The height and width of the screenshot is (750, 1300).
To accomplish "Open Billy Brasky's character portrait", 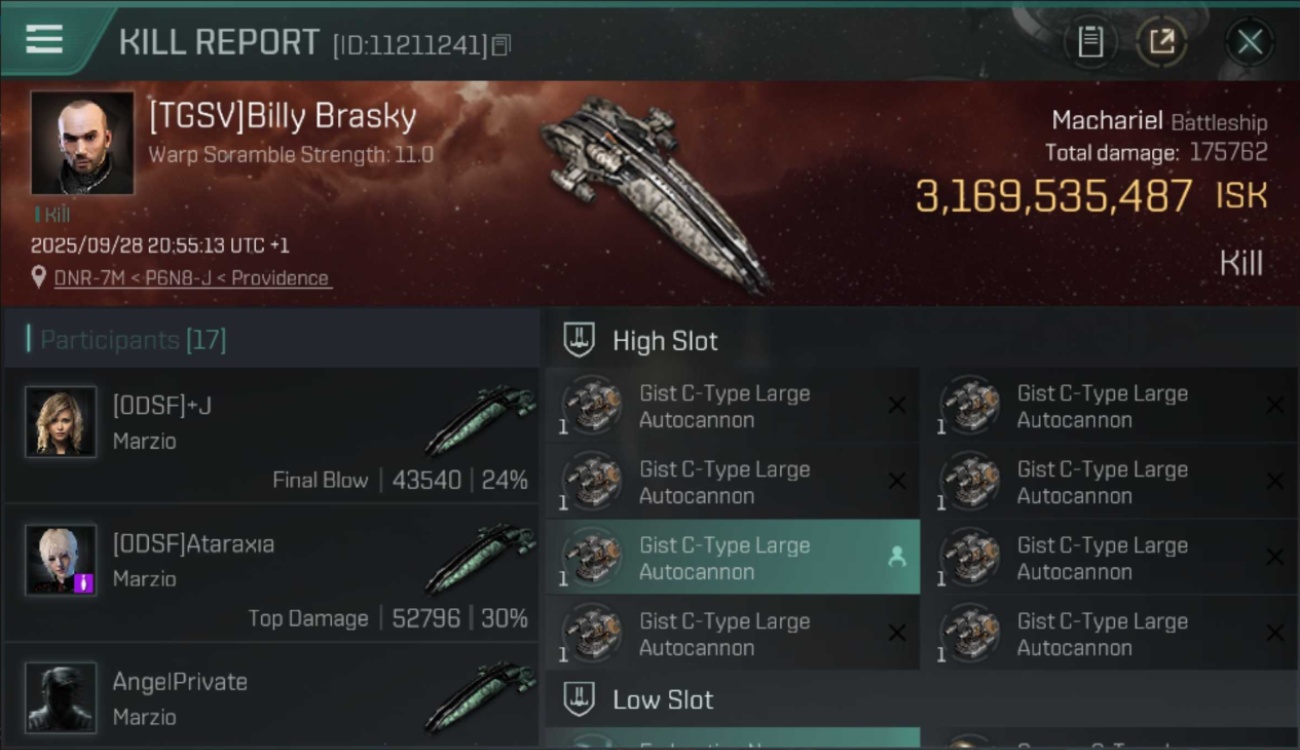I will [x=82, y=143].
